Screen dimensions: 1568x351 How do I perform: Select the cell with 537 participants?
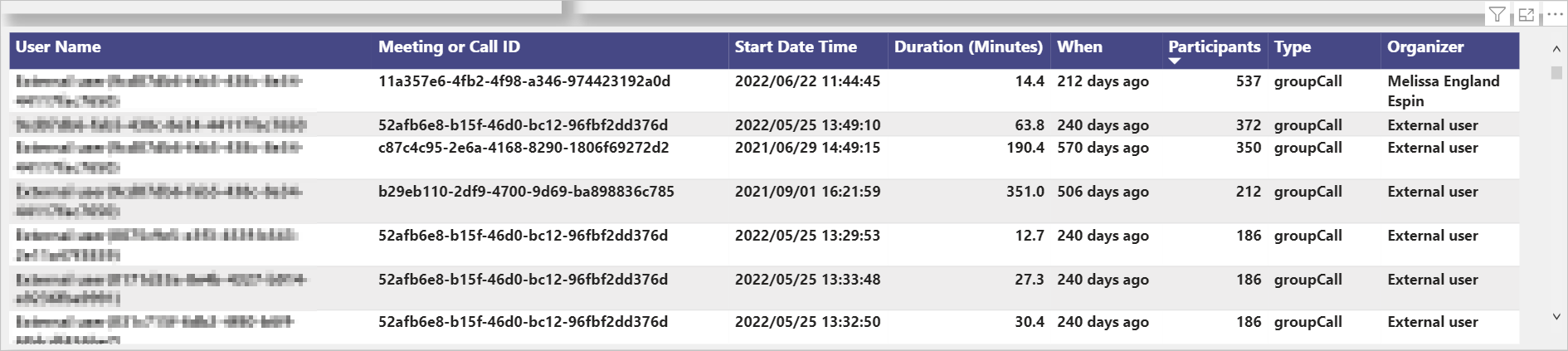pyautogui.click(x=1249, y=81)
